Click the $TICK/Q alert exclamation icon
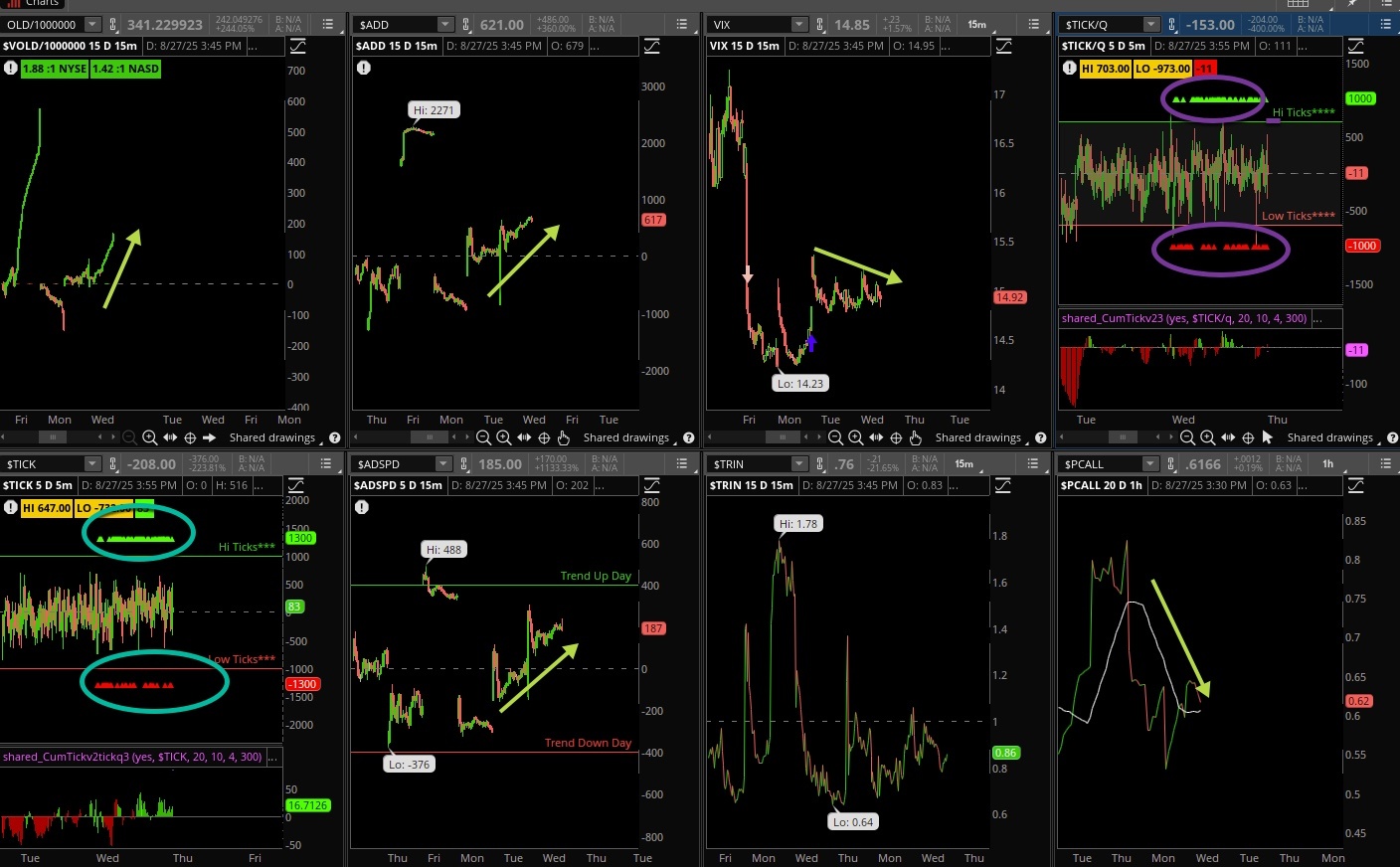Viewport: 1400px width, 867px height. point(1069,69)
